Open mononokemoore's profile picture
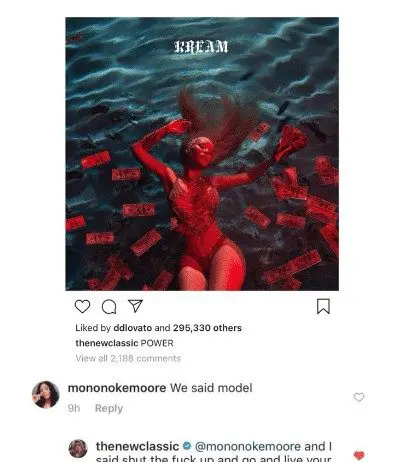The width and height of the screenshot is (407, 462). pos(46,394)
